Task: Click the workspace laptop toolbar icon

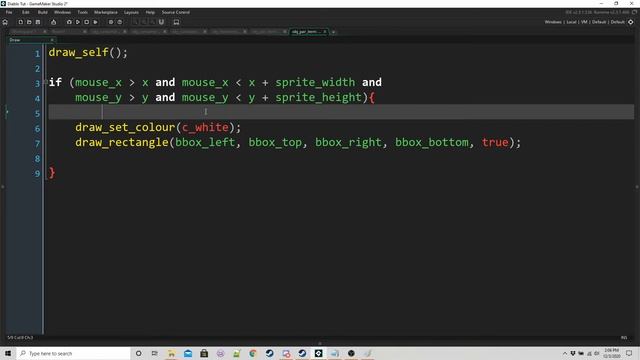Action: click(176, 22)
